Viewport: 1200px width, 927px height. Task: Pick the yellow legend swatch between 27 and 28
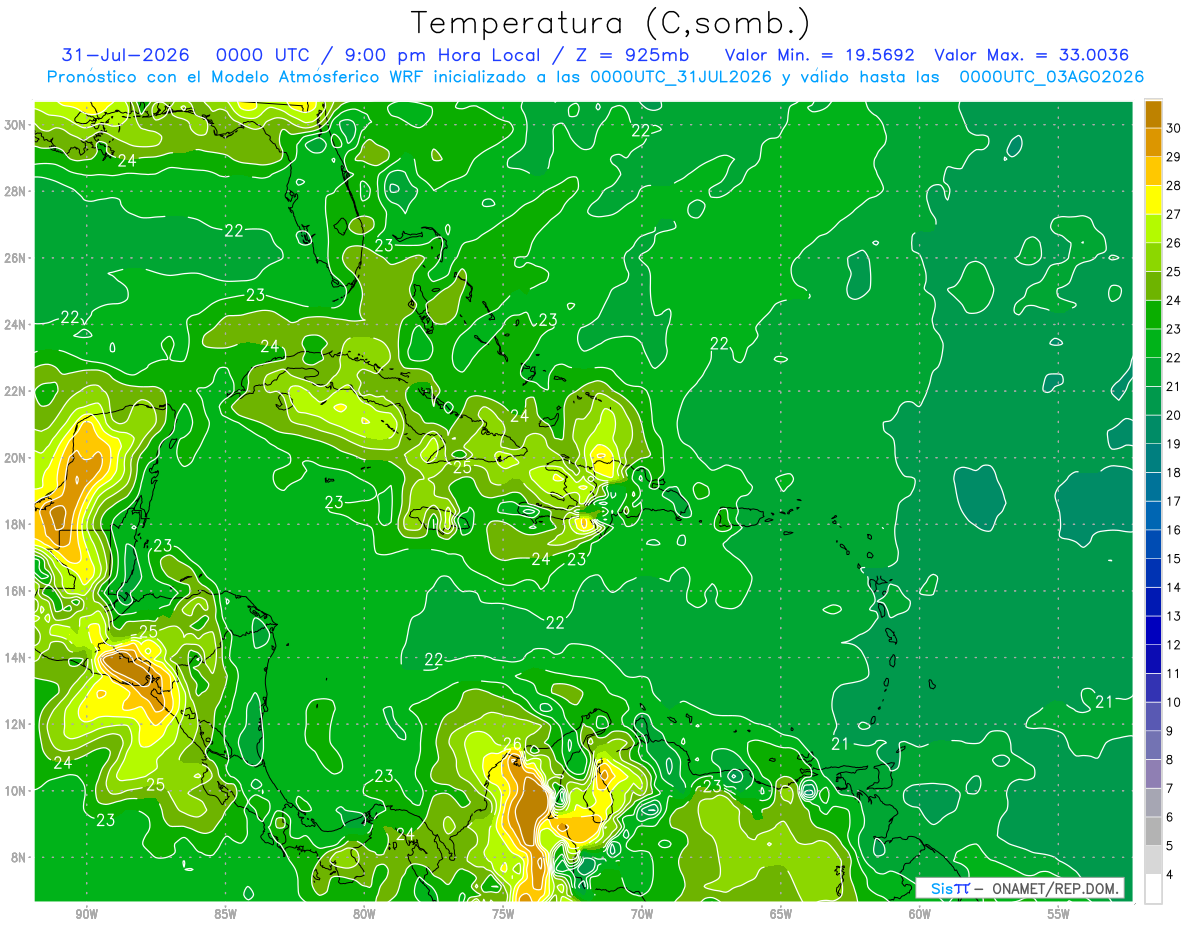pos(1153,200)
